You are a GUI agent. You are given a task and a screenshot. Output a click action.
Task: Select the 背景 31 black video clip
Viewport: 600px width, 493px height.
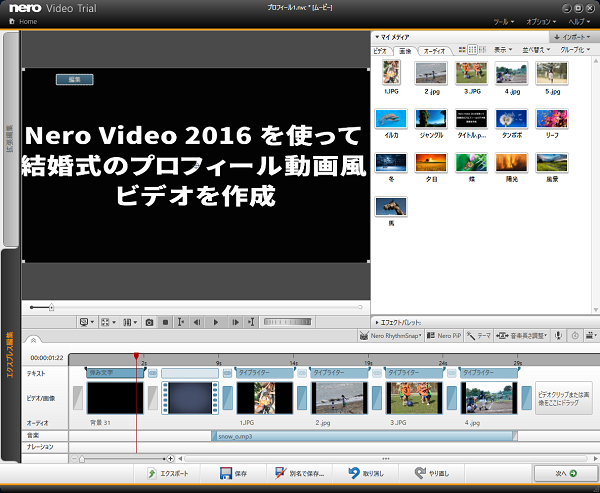tap(115, 398)
